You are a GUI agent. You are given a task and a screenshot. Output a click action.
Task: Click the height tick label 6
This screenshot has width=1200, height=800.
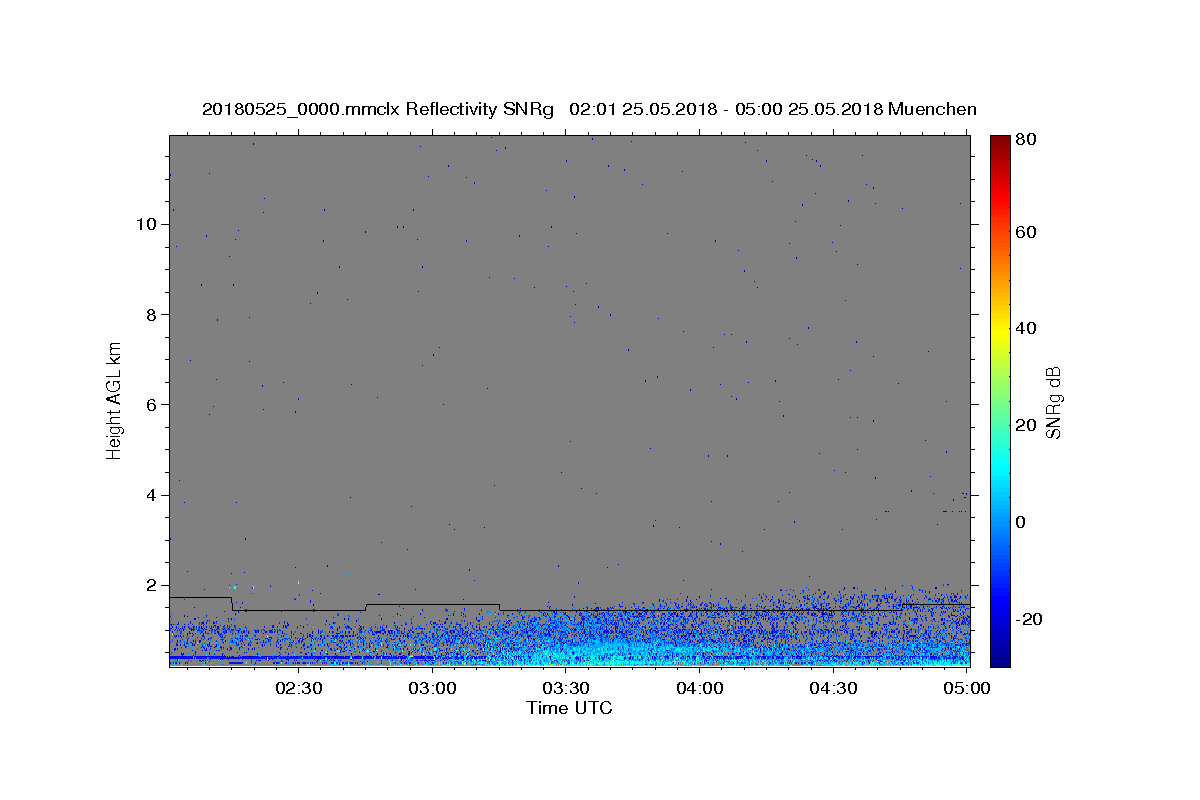(x=152, y=405)
